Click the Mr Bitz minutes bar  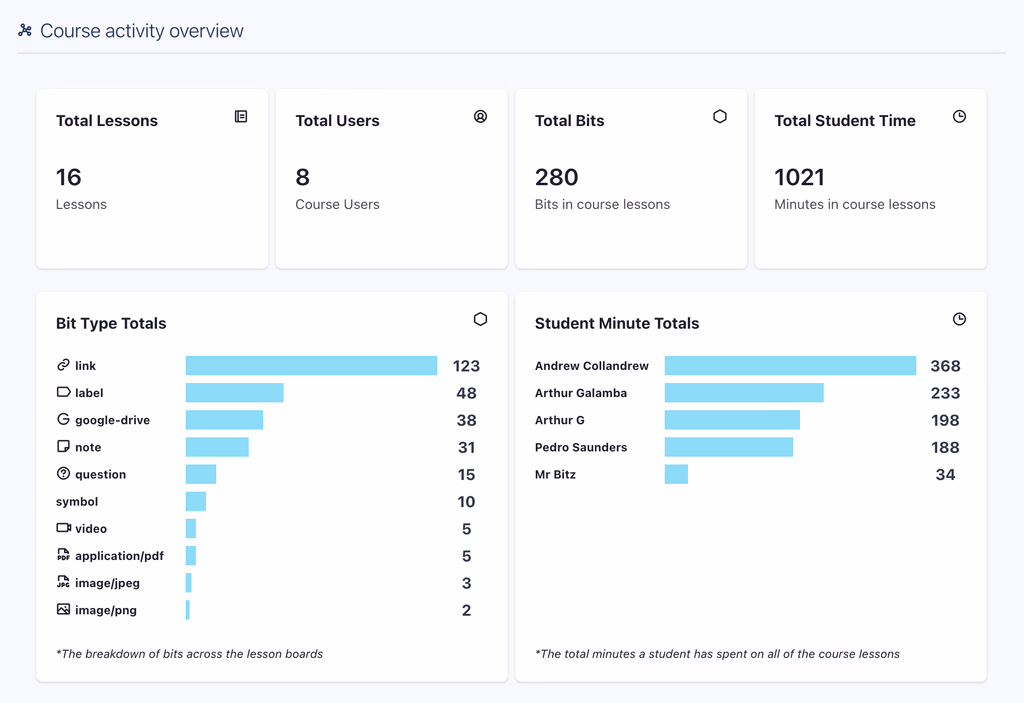coord(676,474)
